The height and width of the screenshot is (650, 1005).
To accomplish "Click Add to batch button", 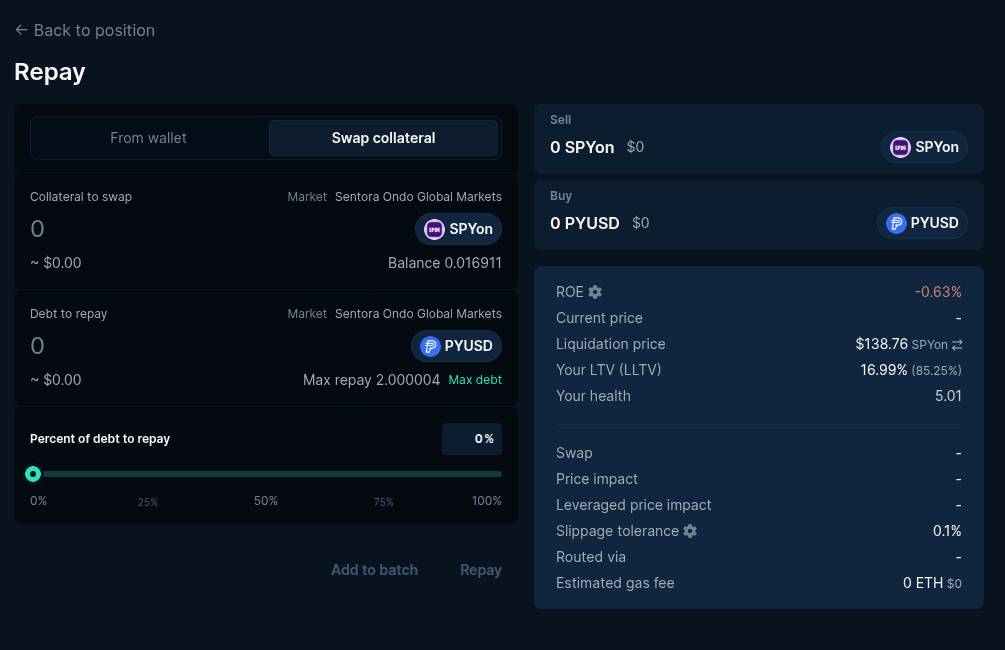I will (374, 570).
